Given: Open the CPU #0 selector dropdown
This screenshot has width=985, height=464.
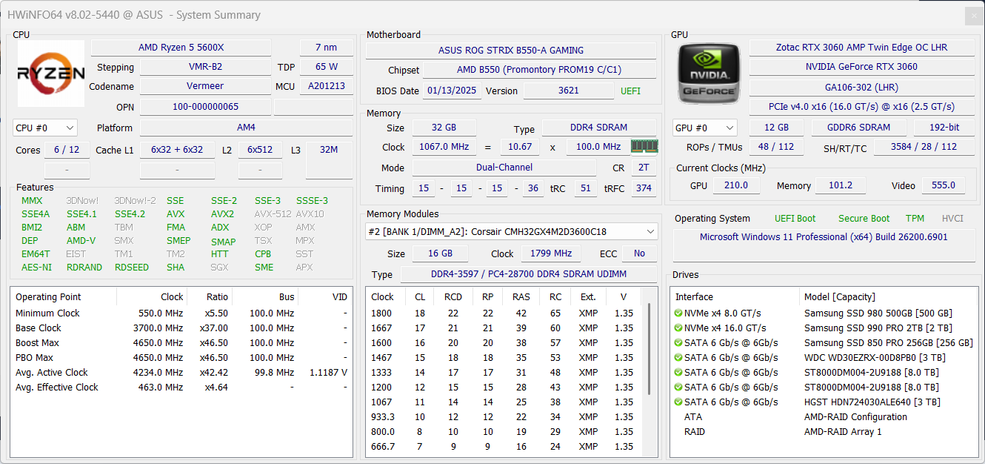Looking at the screenshot, I should [44, 128].
